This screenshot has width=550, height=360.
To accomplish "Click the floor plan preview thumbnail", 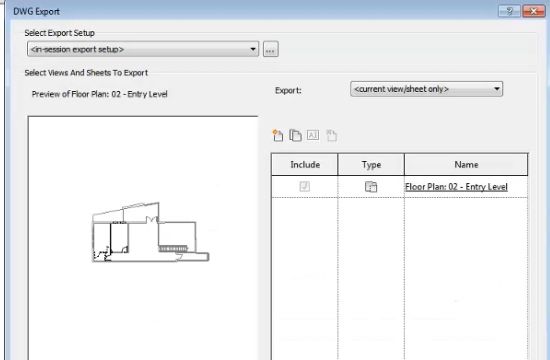I will tap(150, 232).
